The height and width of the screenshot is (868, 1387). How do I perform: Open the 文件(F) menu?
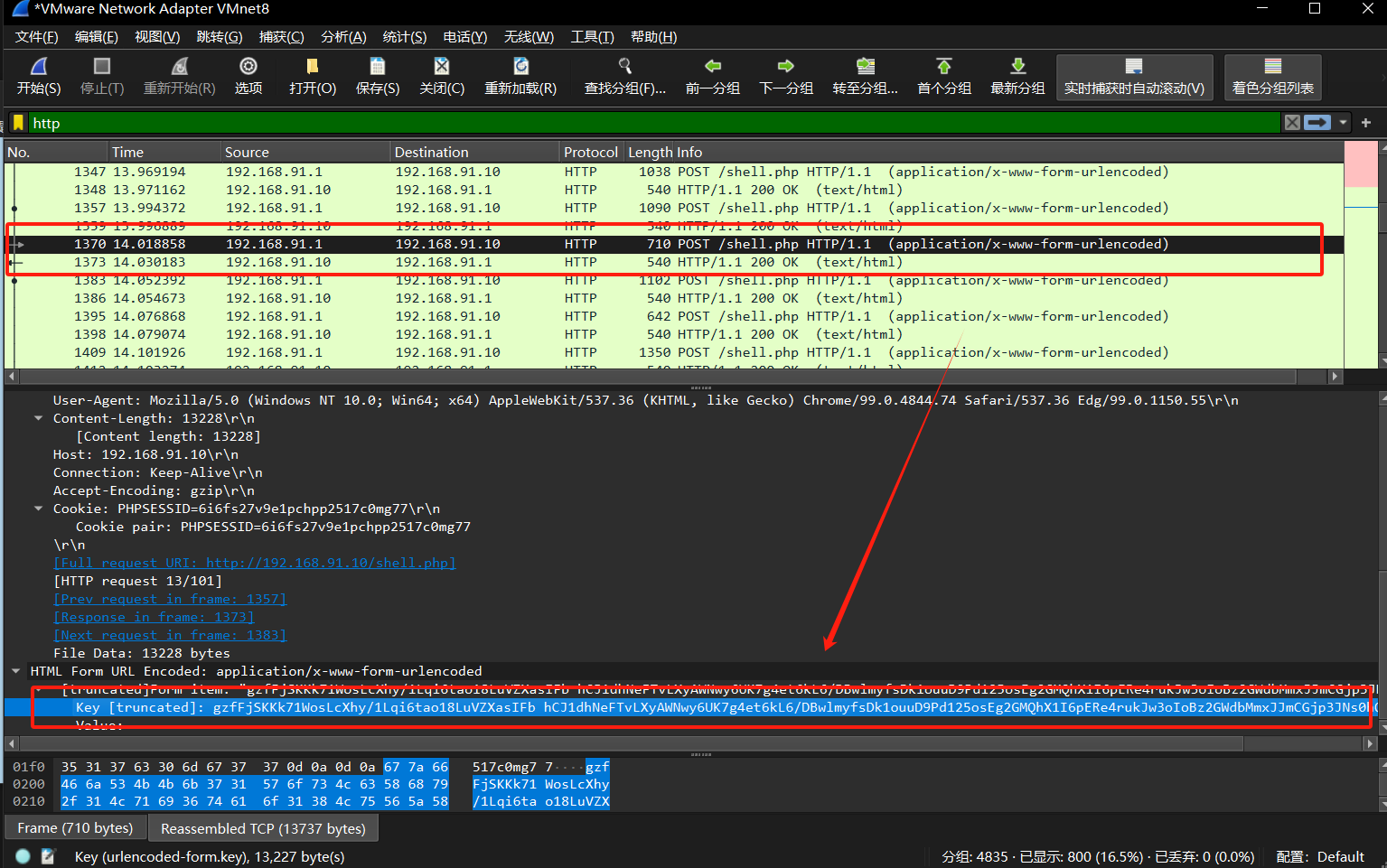(37, 37)
